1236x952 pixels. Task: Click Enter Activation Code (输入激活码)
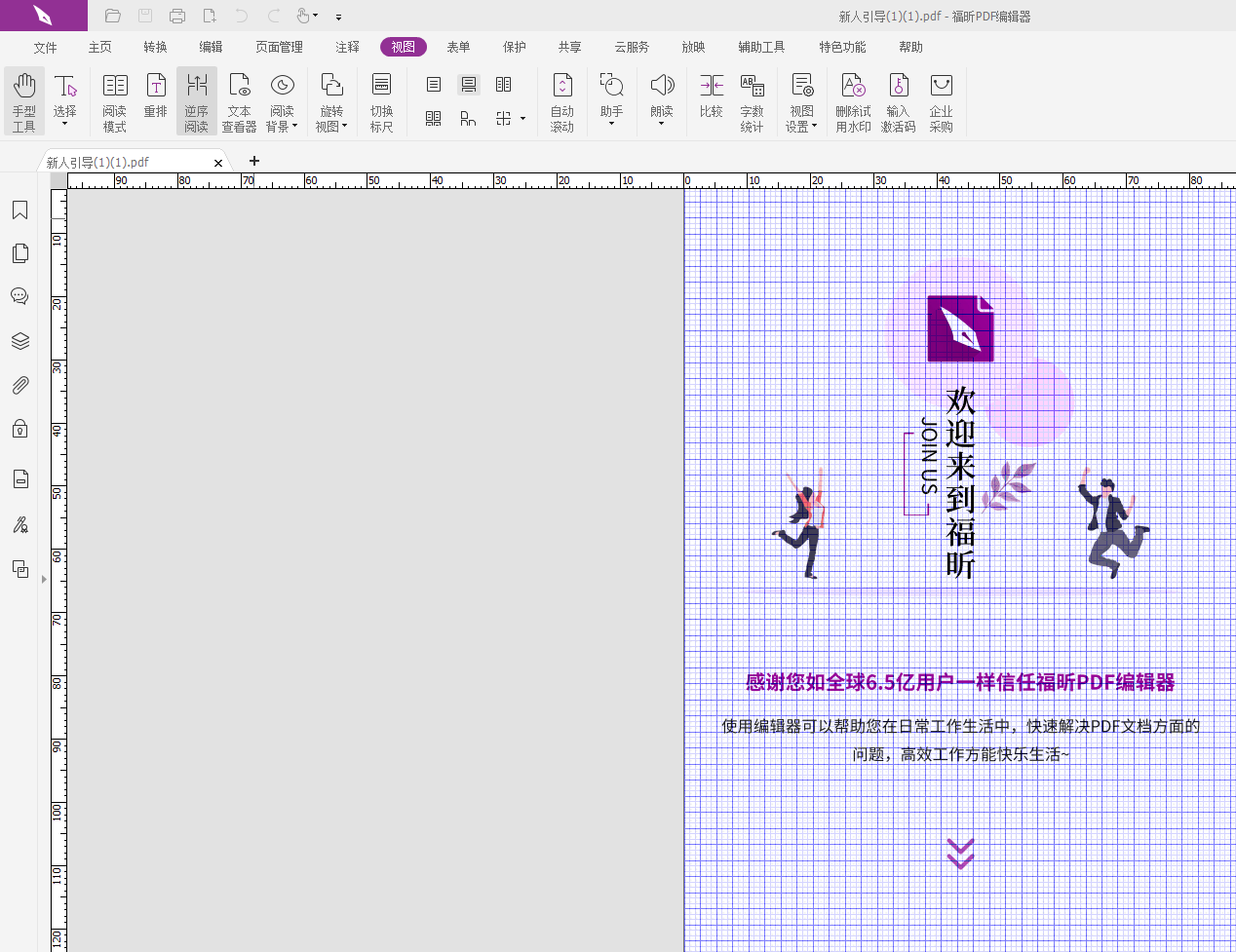pyautogui.click(x=898, y=101)
